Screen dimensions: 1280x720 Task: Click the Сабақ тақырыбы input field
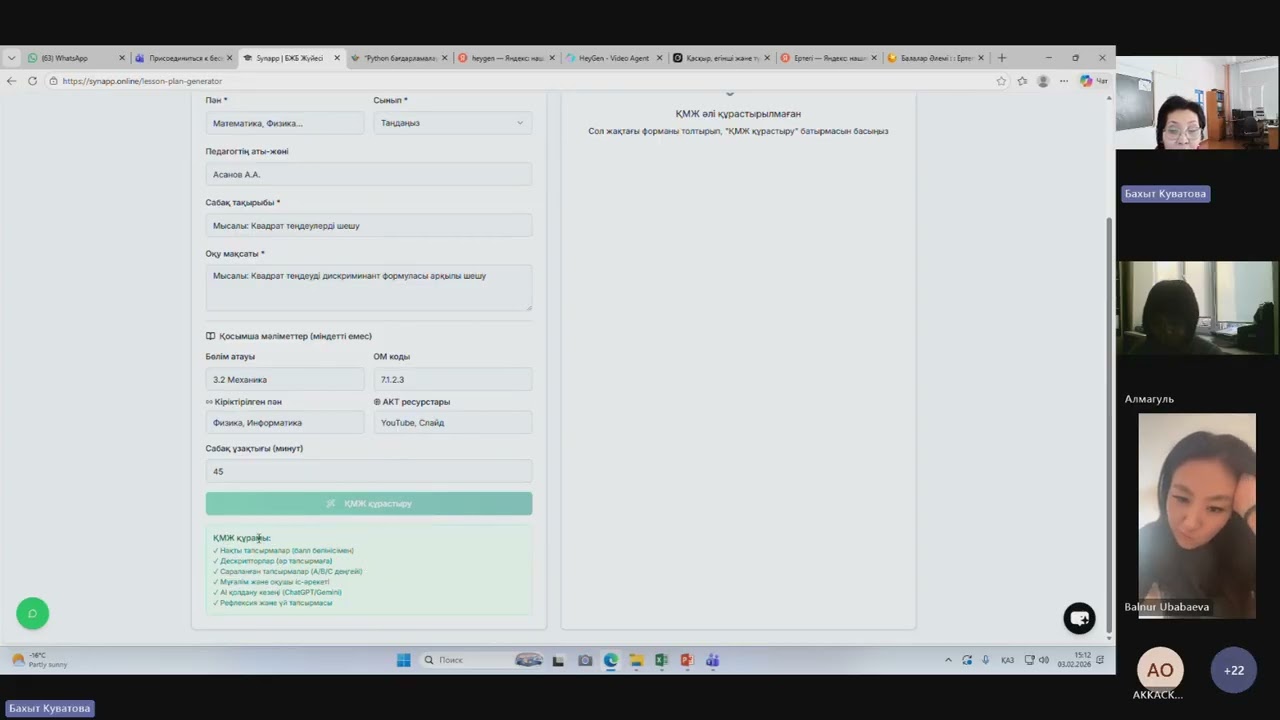click(369, 225)
